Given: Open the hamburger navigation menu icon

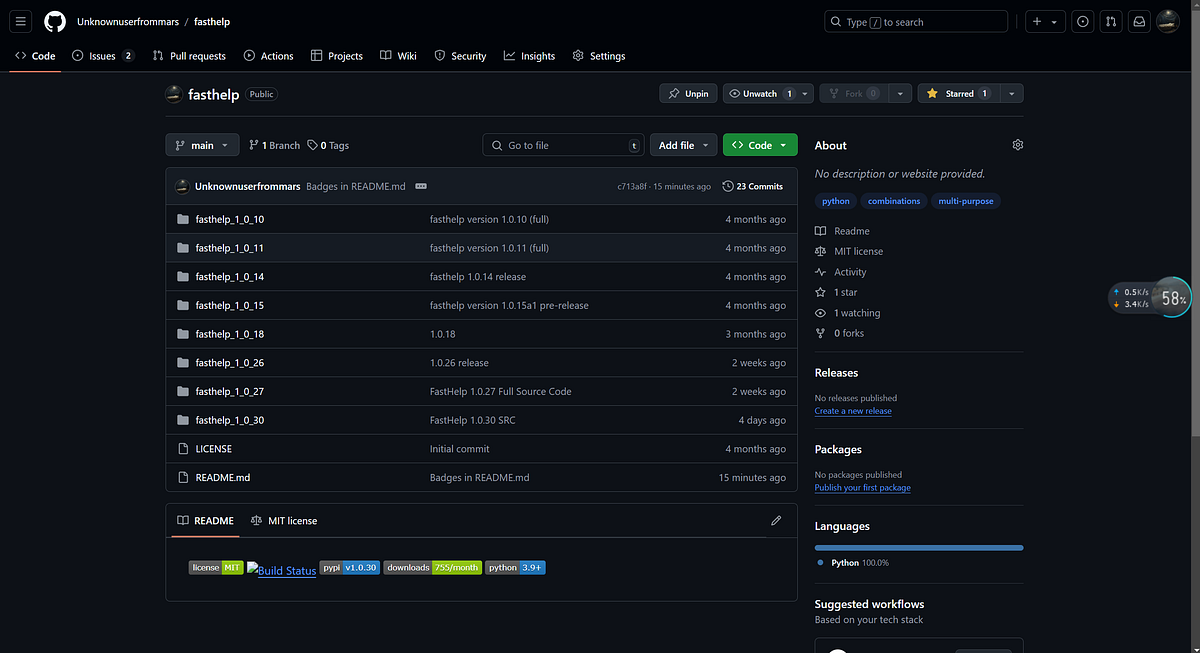Looking at the screenshot, I should 20,20.
